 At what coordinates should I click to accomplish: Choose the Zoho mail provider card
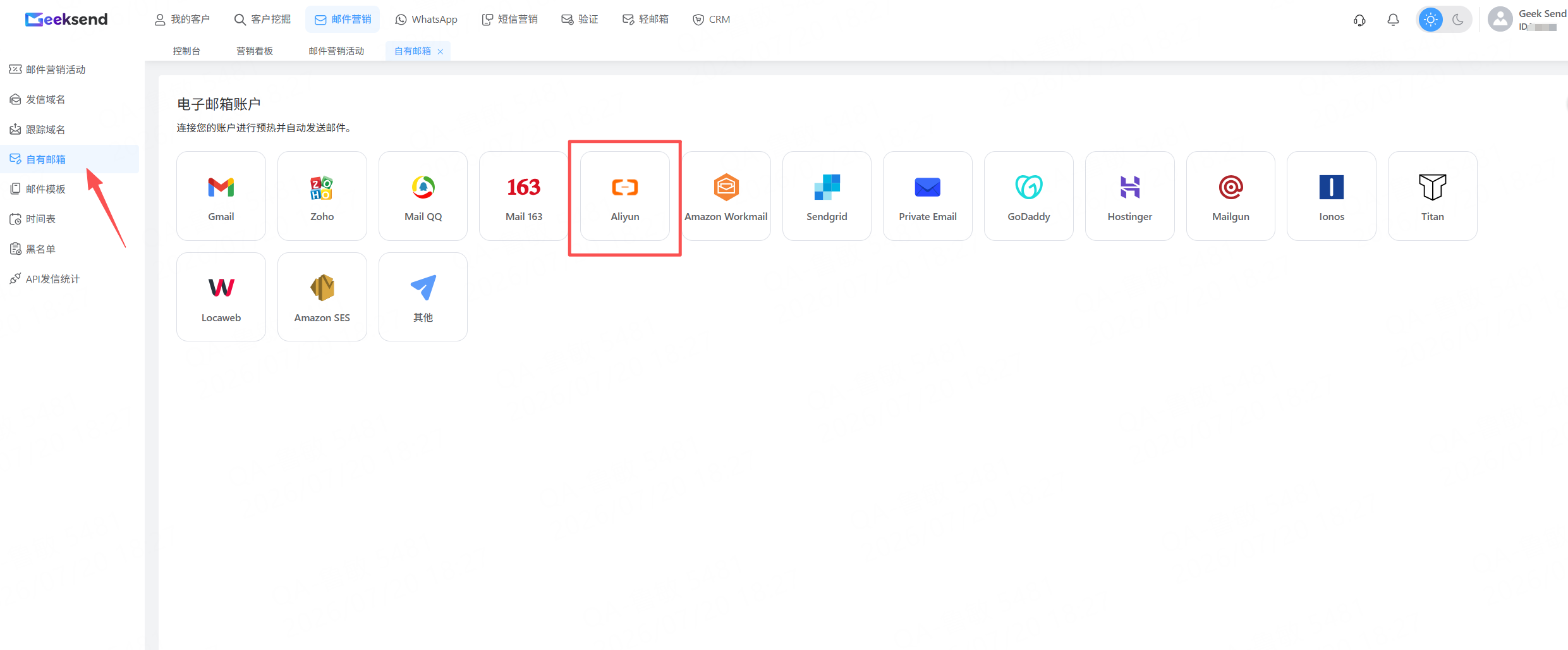click(x=322, y=196)
